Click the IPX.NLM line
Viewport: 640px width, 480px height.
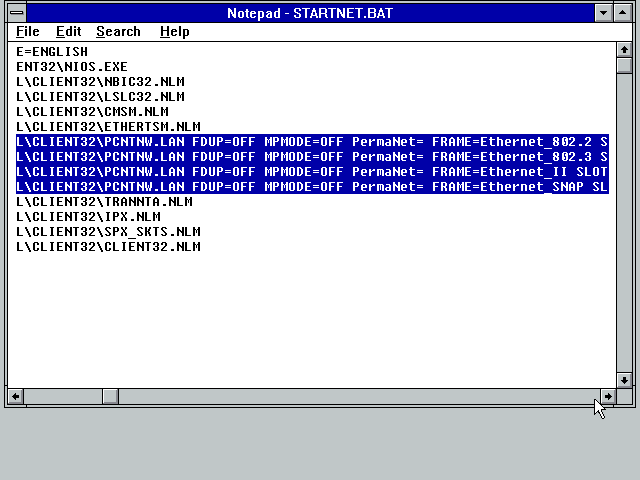tap(88, 217)
